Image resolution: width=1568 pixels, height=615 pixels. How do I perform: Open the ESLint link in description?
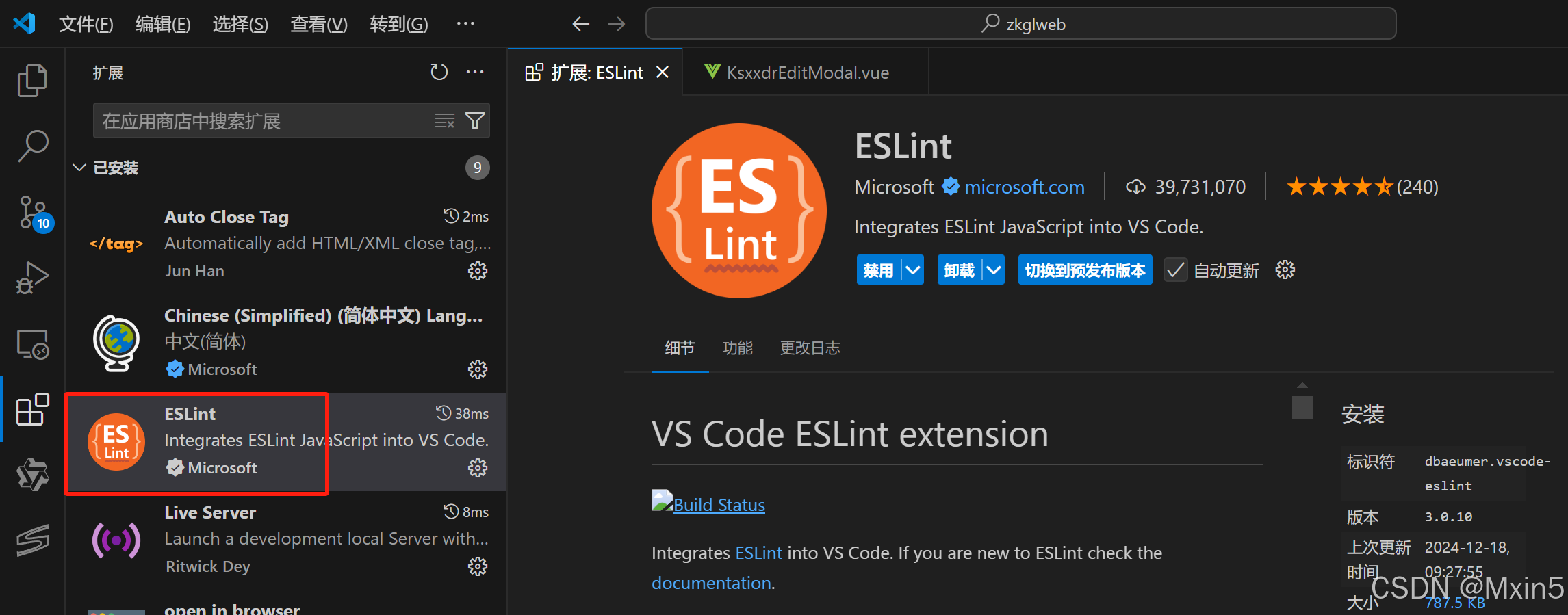pyautogui.click(x=758, y=553)
